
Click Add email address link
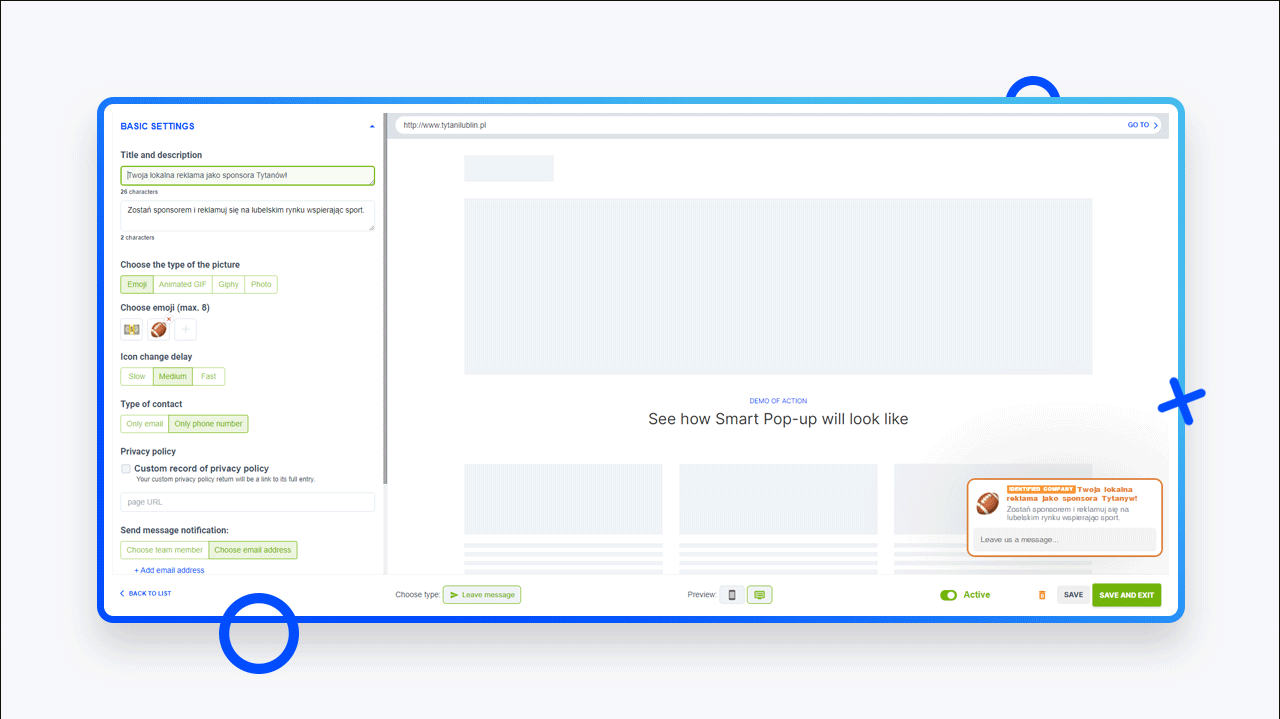coord(169,570)
